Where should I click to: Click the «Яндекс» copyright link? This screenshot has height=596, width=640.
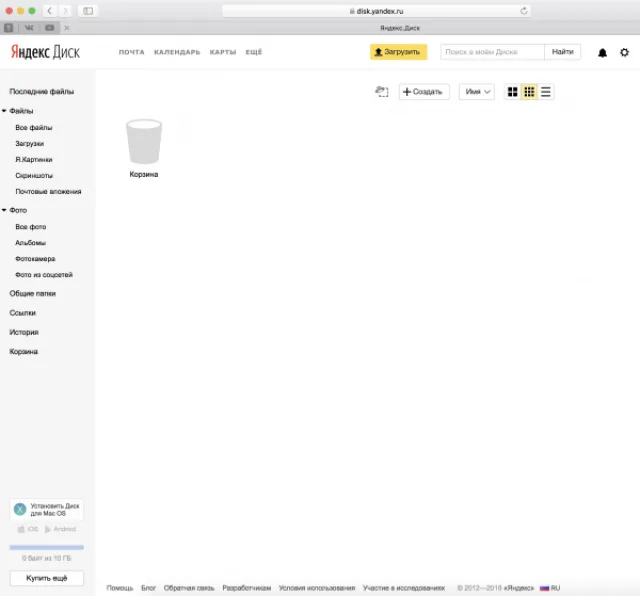point(519,588)
